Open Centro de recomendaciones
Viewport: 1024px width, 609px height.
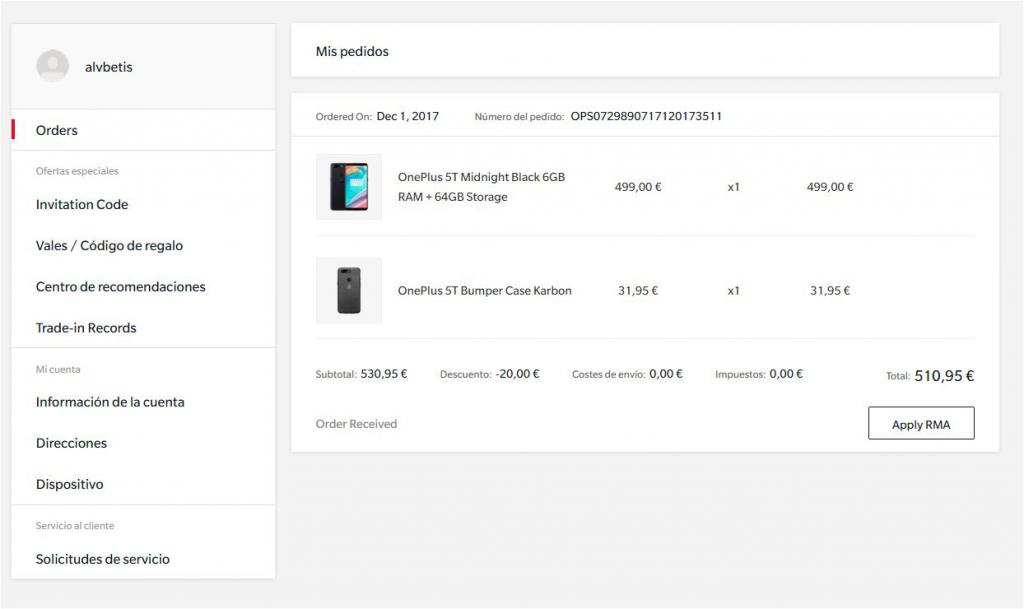click(120, 287)
